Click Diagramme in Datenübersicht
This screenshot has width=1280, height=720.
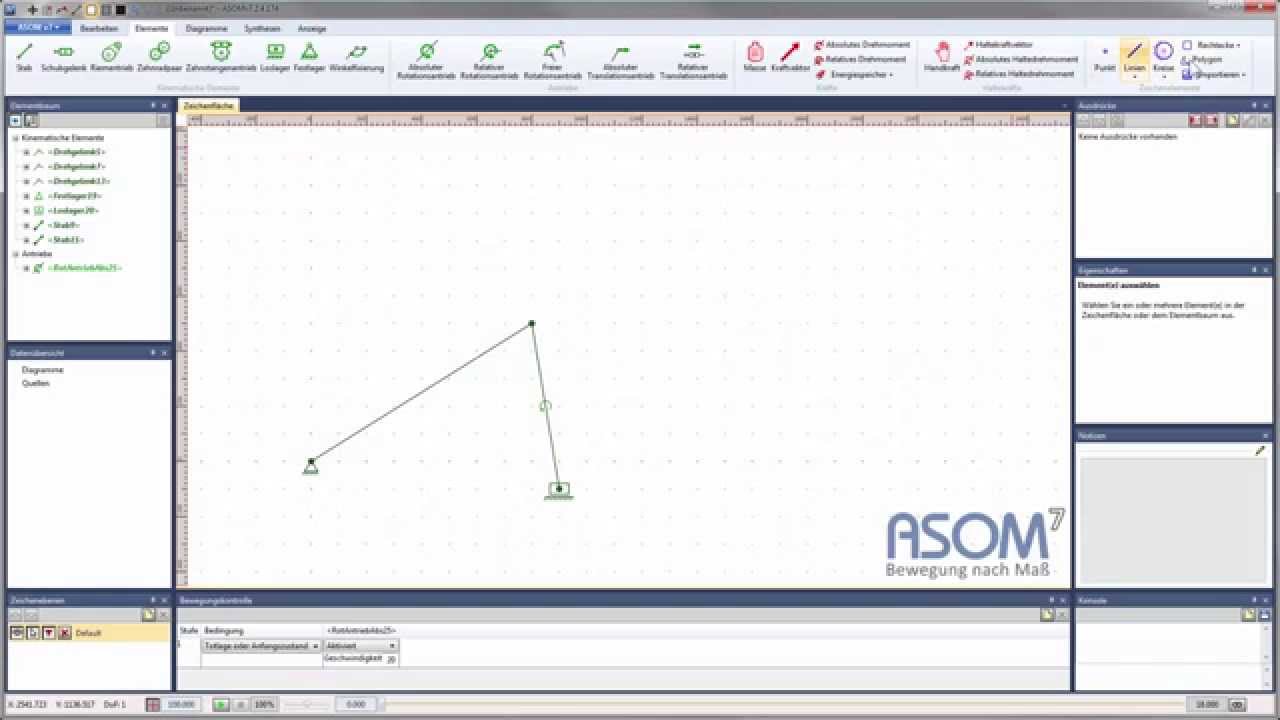tap(43, 370)
